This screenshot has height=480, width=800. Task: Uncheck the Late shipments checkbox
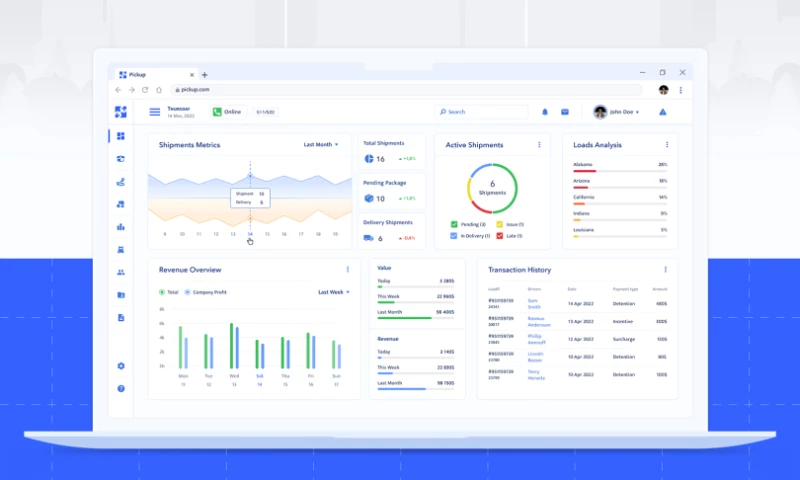pos(500,235)
